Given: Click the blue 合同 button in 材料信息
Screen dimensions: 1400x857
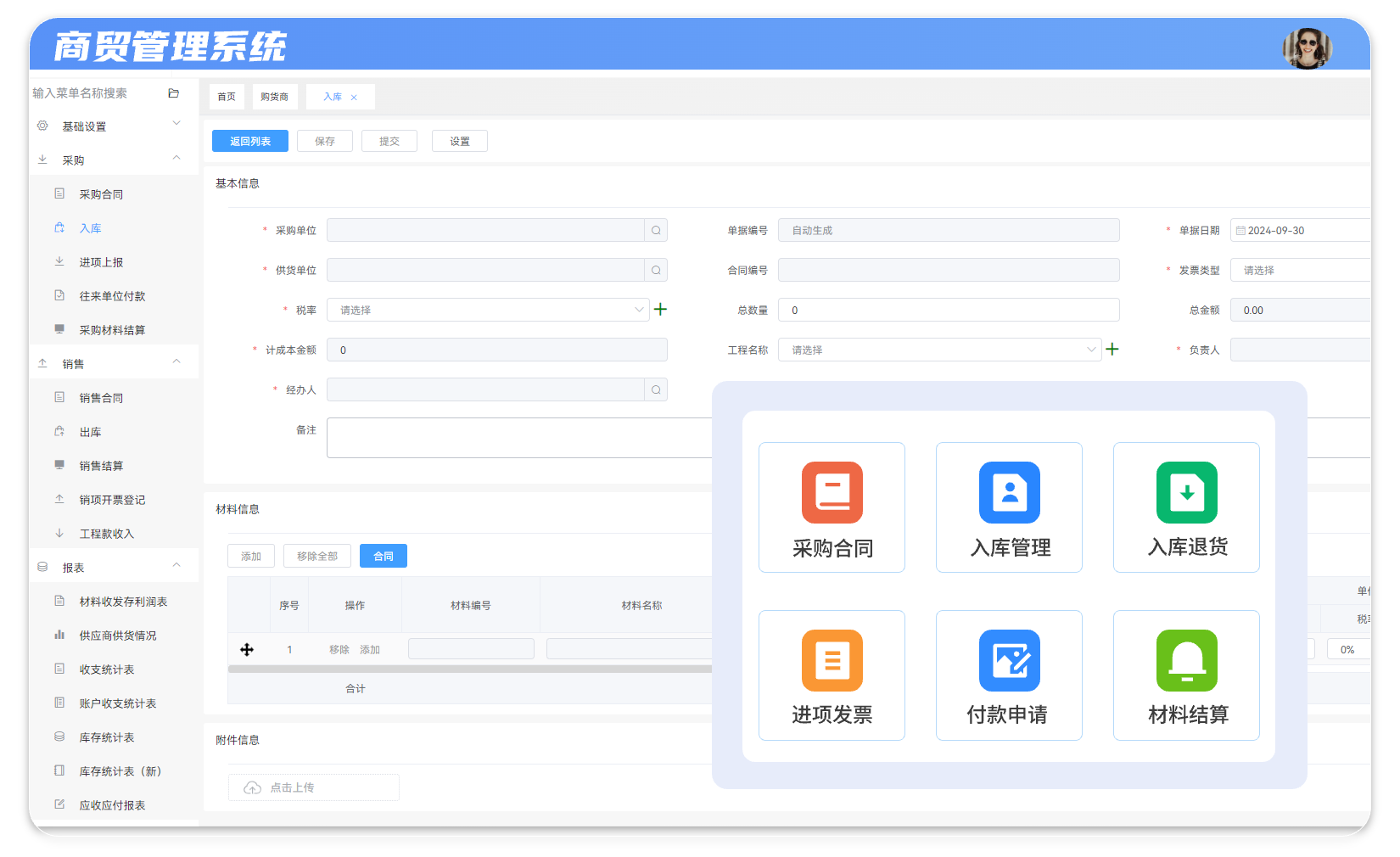Looking at the screenshot, I should coord(384,556).
